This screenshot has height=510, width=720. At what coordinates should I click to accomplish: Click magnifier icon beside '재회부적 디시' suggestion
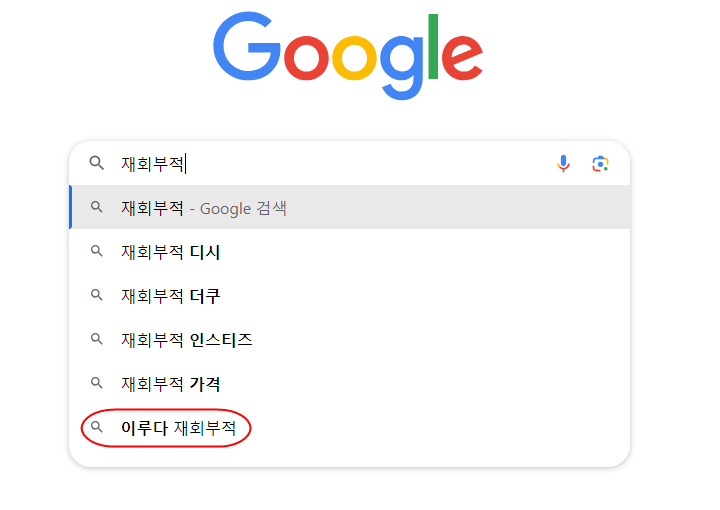(97, 252)
